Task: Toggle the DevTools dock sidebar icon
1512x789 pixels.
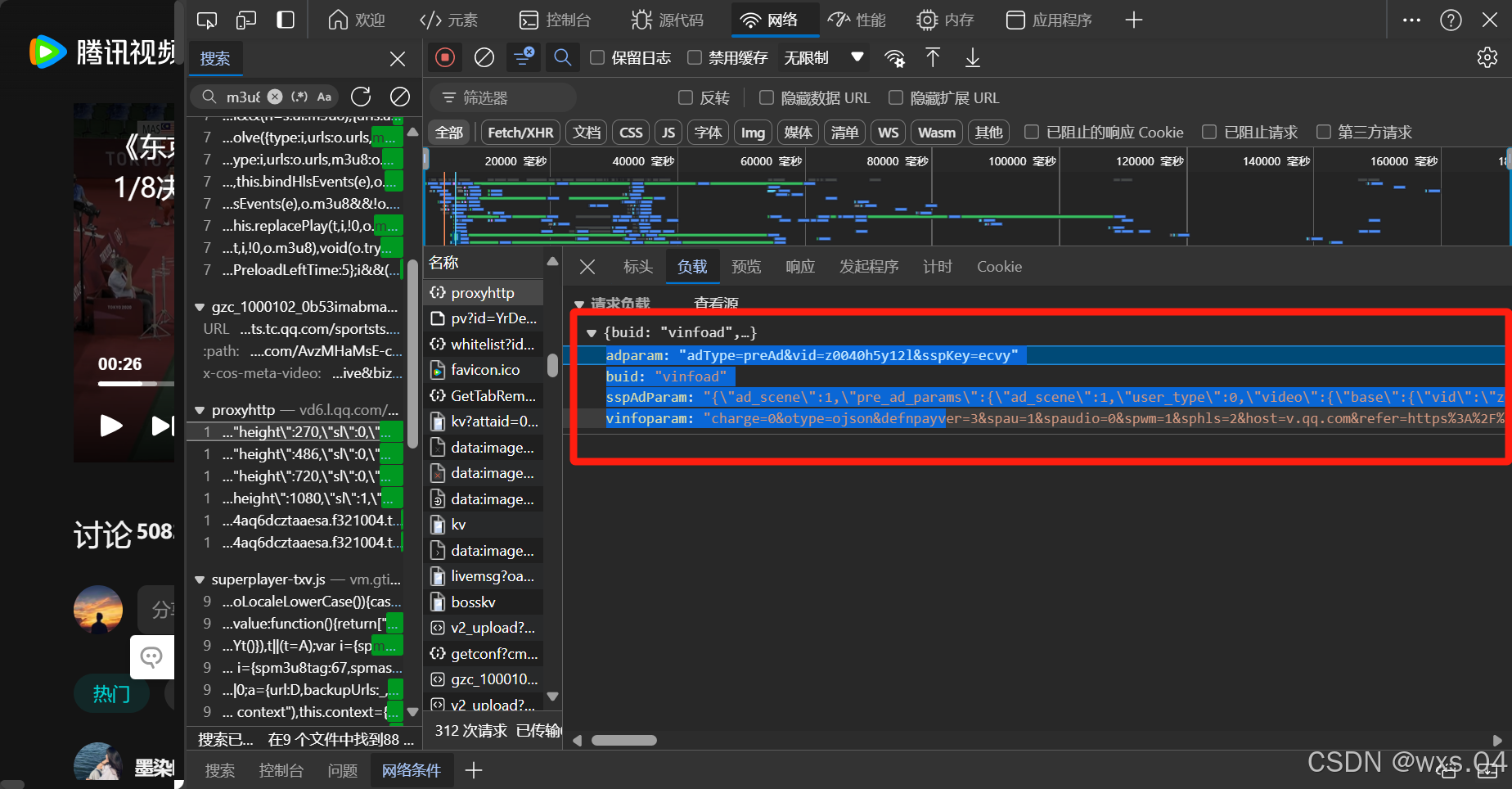Action: (x=286, y=20)
